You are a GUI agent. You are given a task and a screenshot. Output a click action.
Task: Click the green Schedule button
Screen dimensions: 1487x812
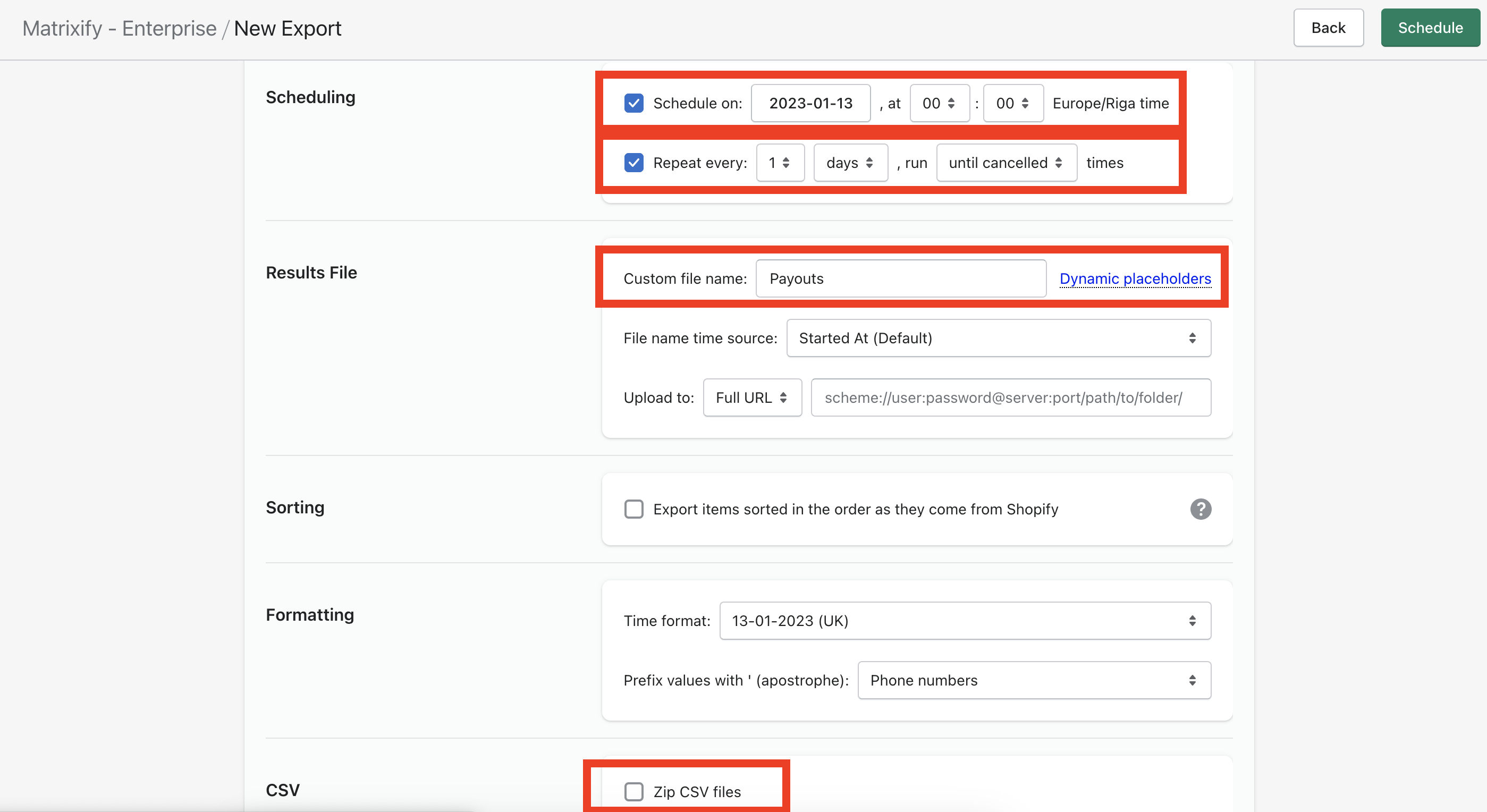point(1430,28)
